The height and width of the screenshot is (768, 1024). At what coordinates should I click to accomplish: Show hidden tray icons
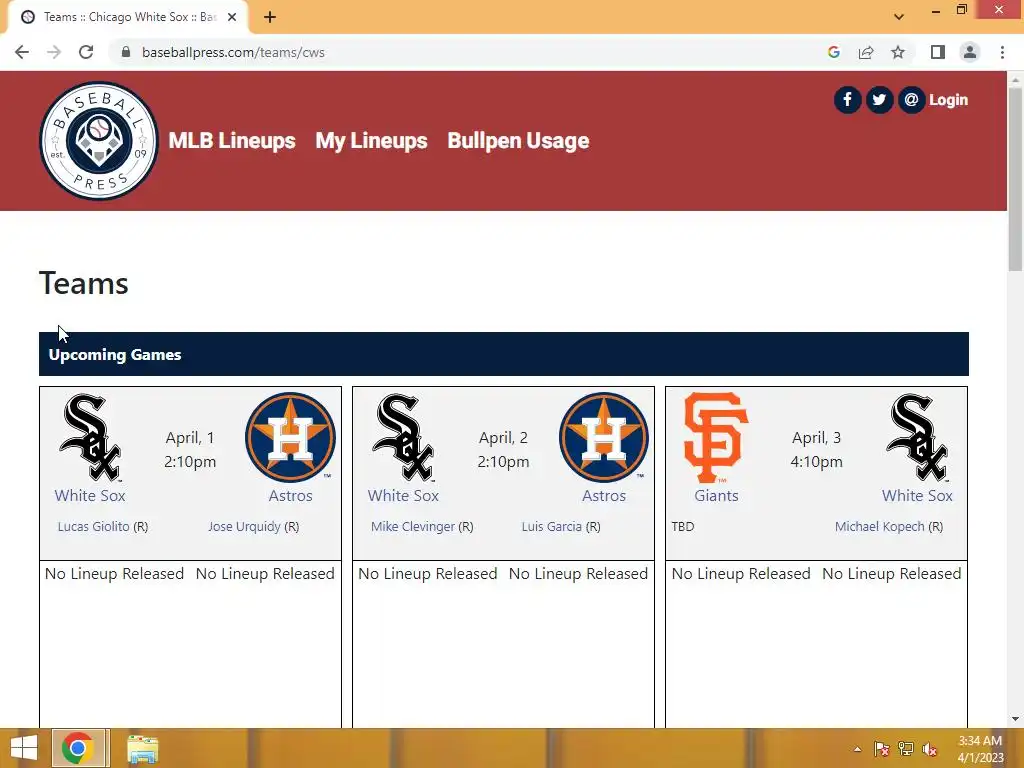[x=857, y=749]
